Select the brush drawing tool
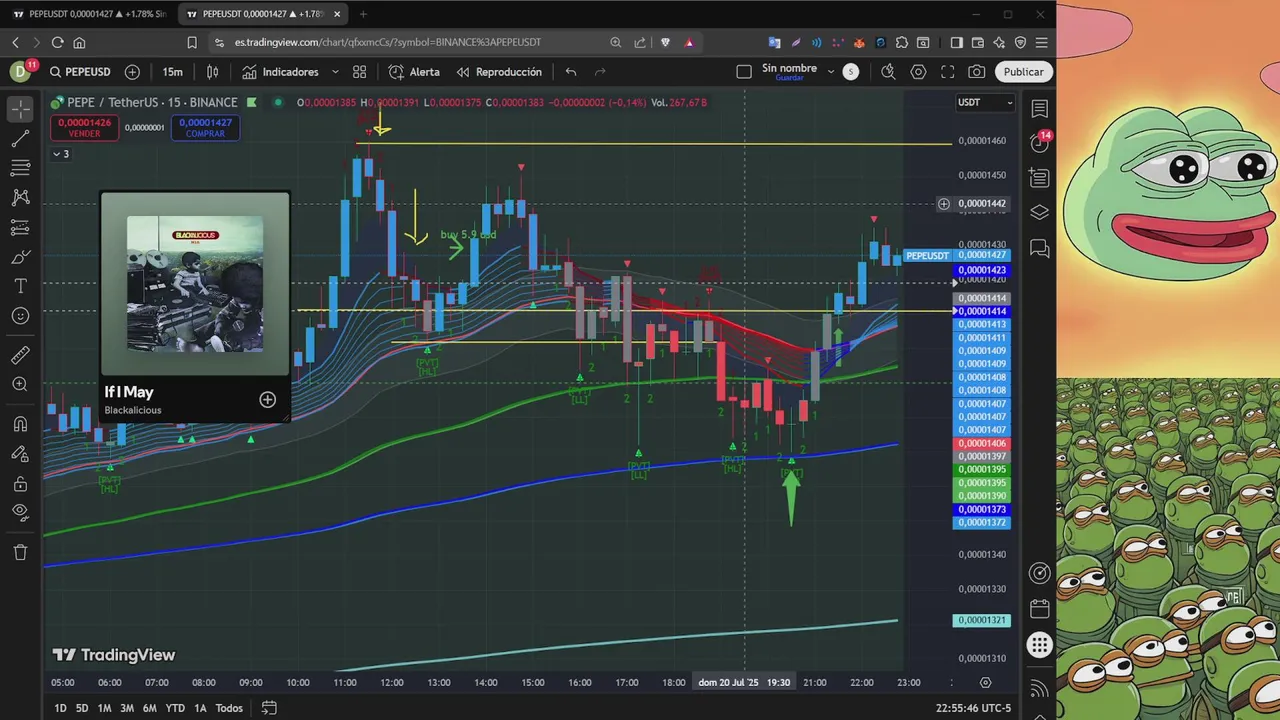The width and height of the screenshot is (1280, 720). [x=20, y=257]
